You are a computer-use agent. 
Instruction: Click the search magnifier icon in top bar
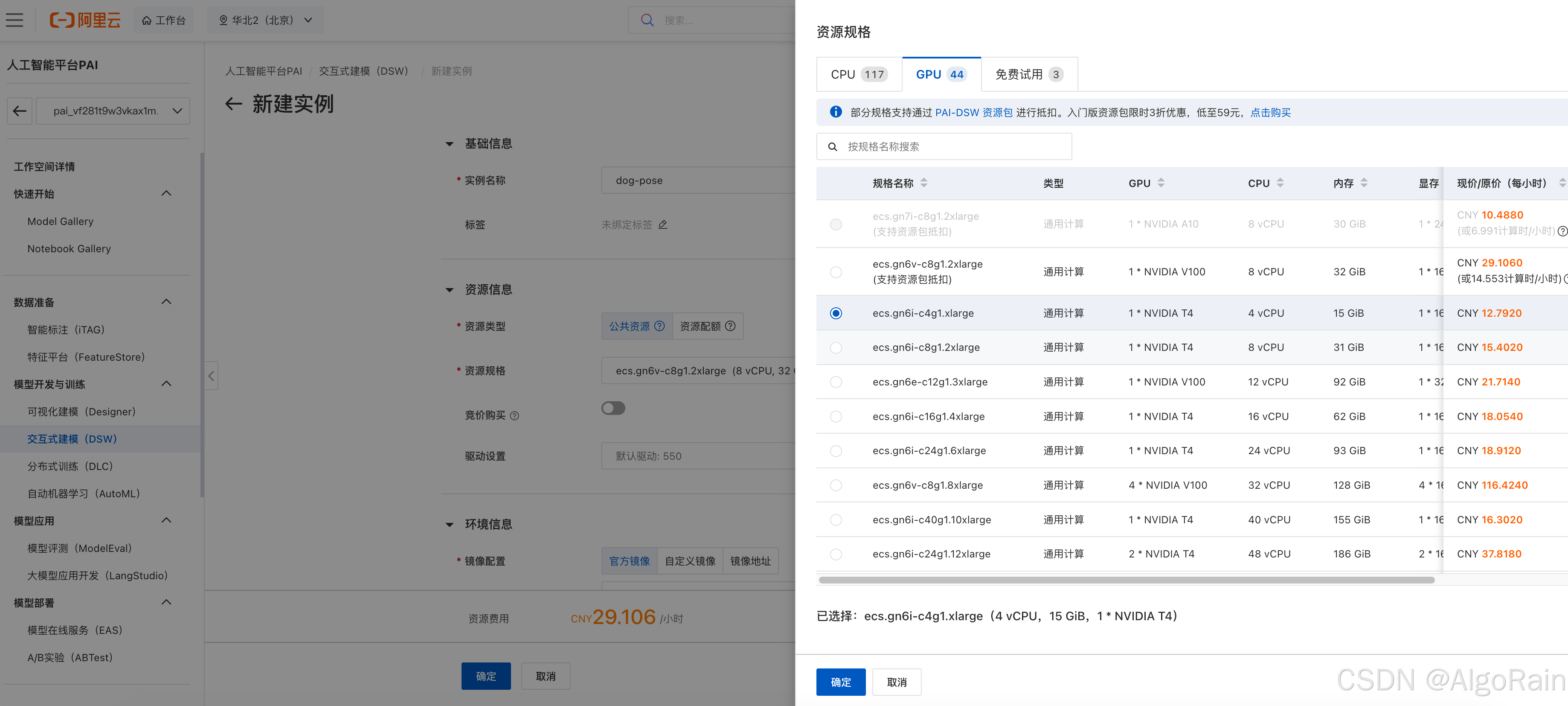pyautogui.click(x=647, y=20)
